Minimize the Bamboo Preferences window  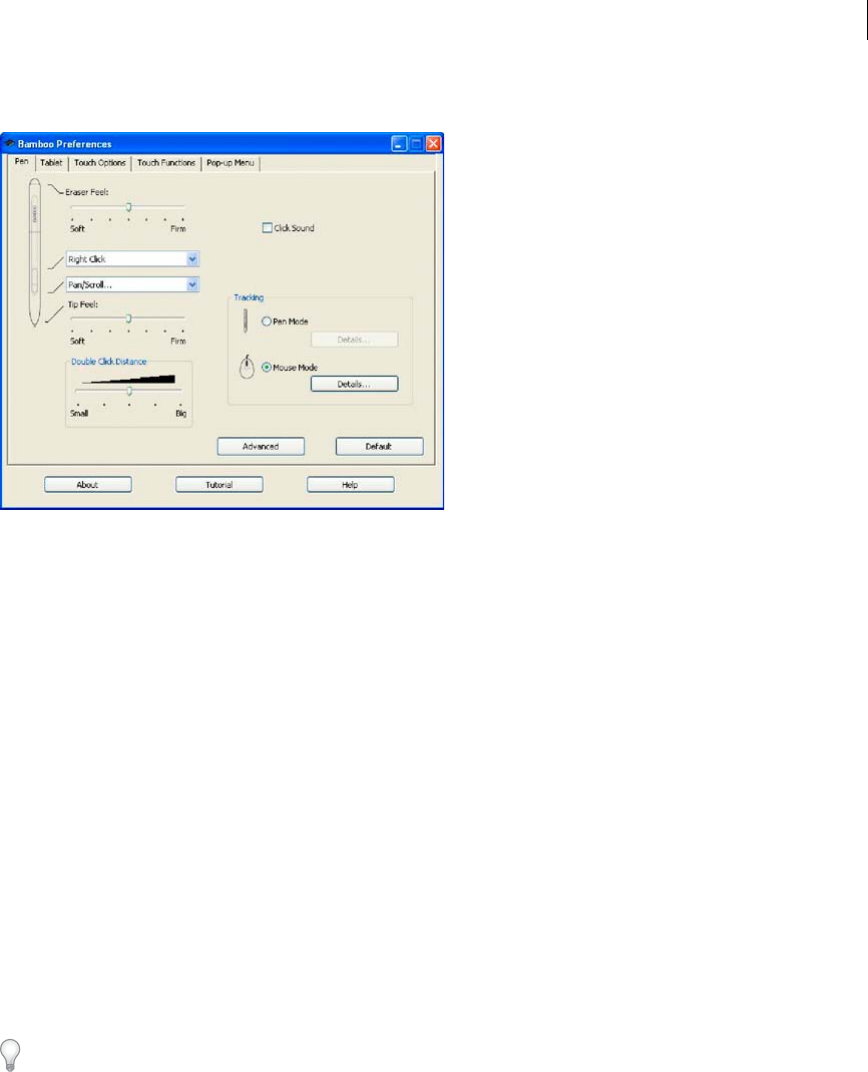399,144
